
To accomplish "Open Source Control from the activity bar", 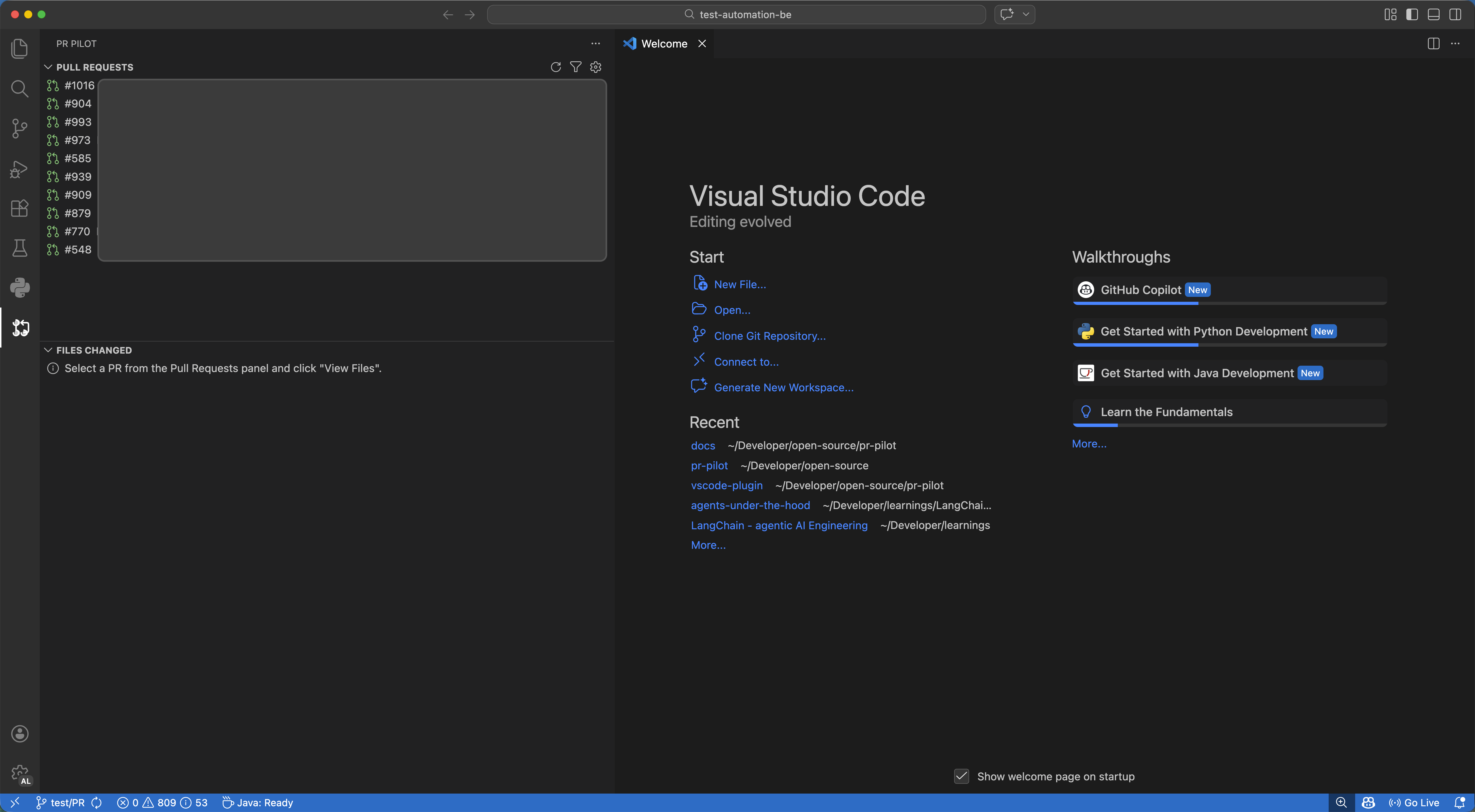I will [20, 128].
